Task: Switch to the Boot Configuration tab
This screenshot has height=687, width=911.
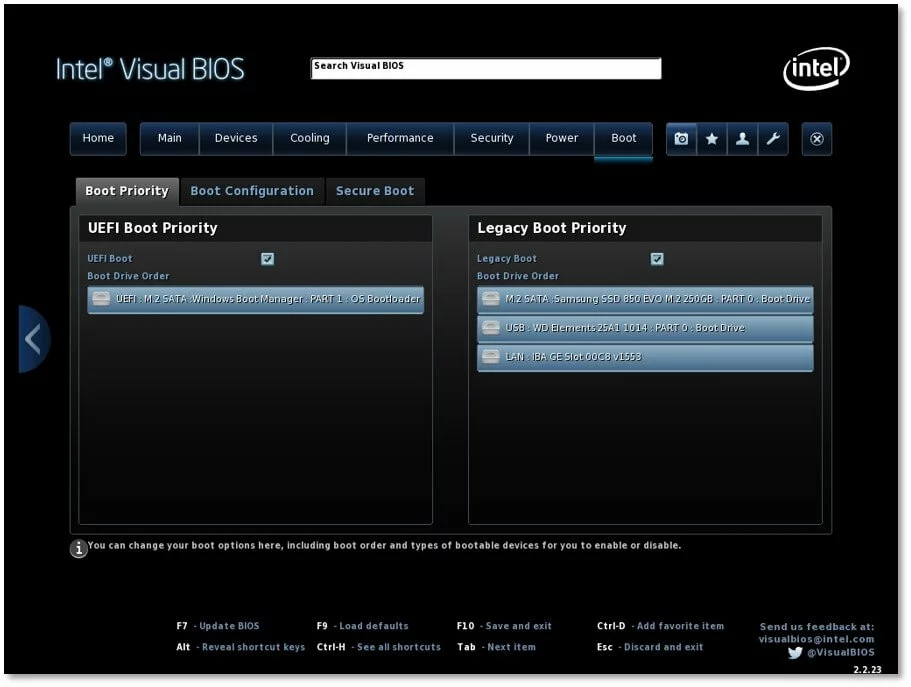Action: click(252, 191)
